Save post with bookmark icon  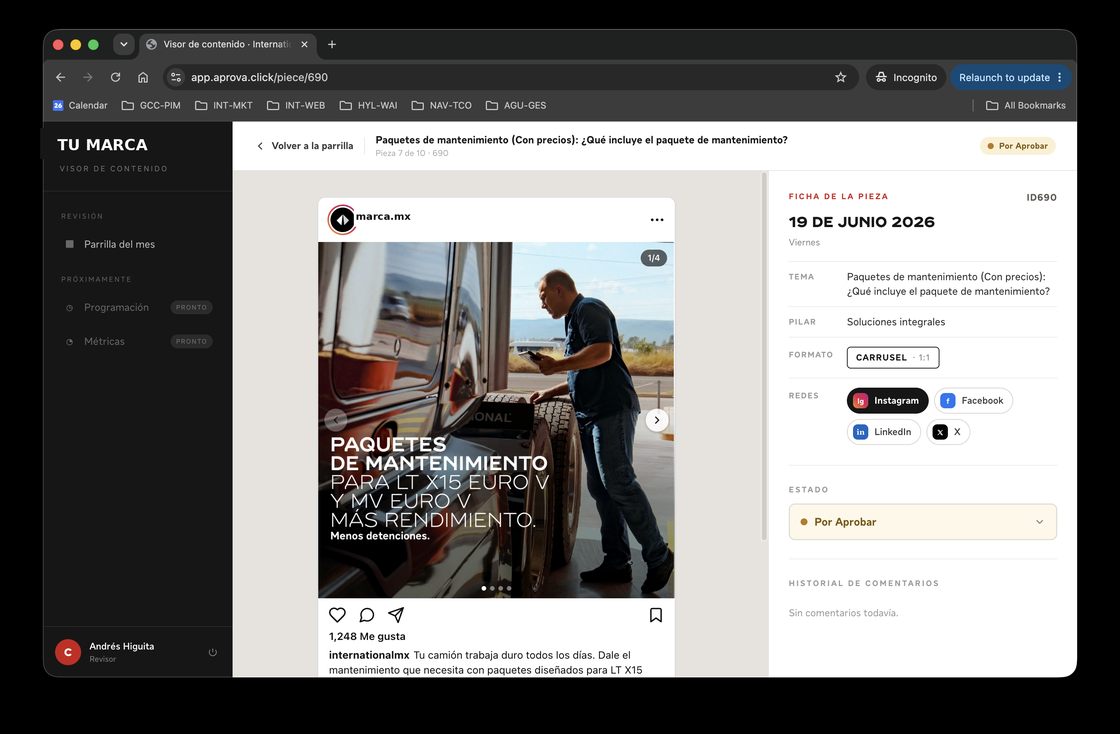click(656, 615)
